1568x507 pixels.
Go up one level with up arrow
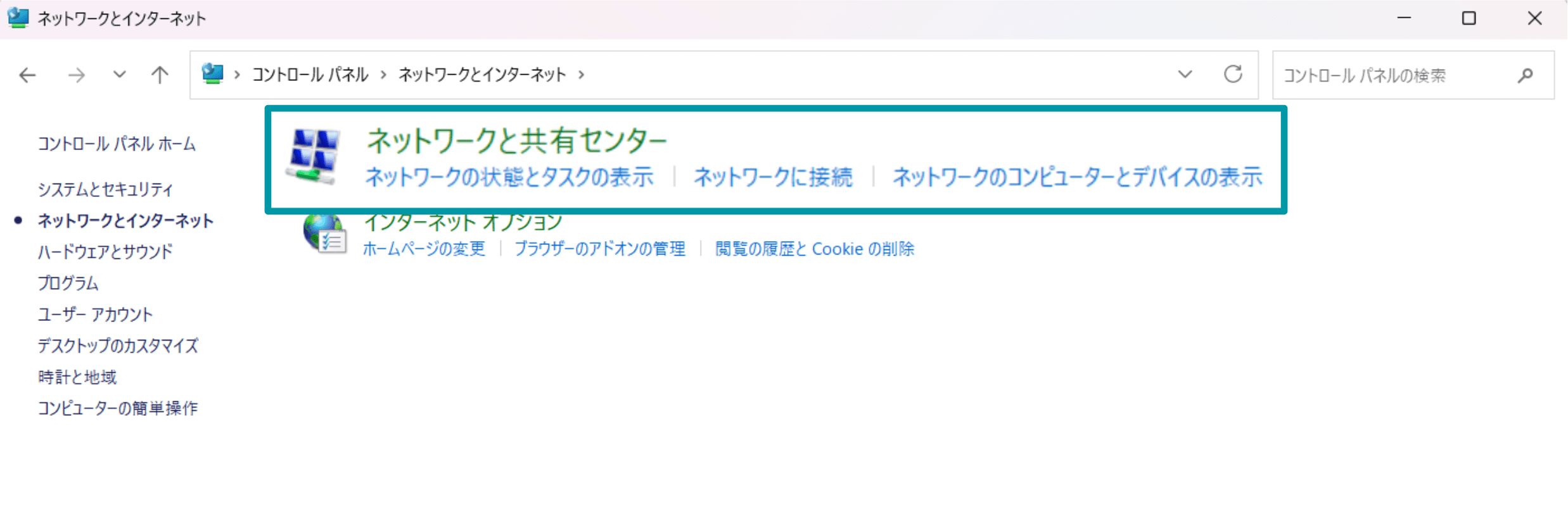[x=160, y=75]
